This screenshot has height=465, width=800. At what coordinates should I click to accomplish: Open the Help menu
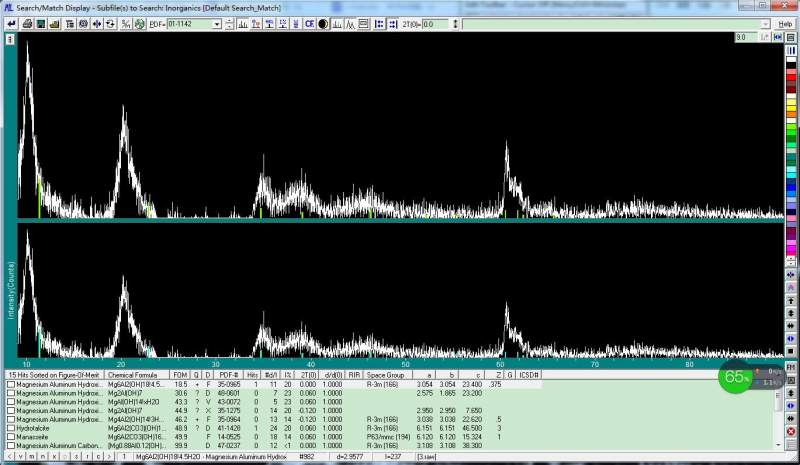pos(785,23)
